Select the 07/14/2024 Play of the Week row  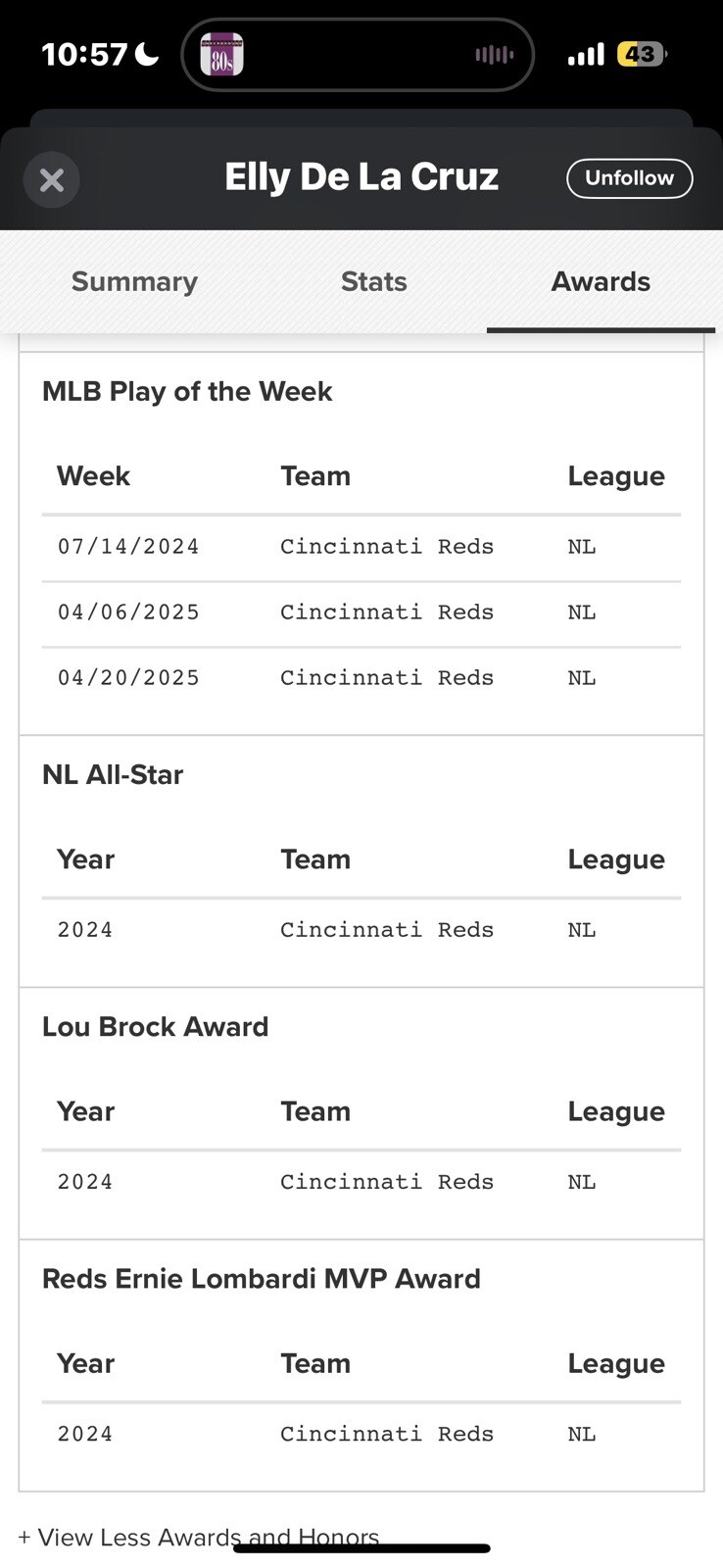coord(361,547)
